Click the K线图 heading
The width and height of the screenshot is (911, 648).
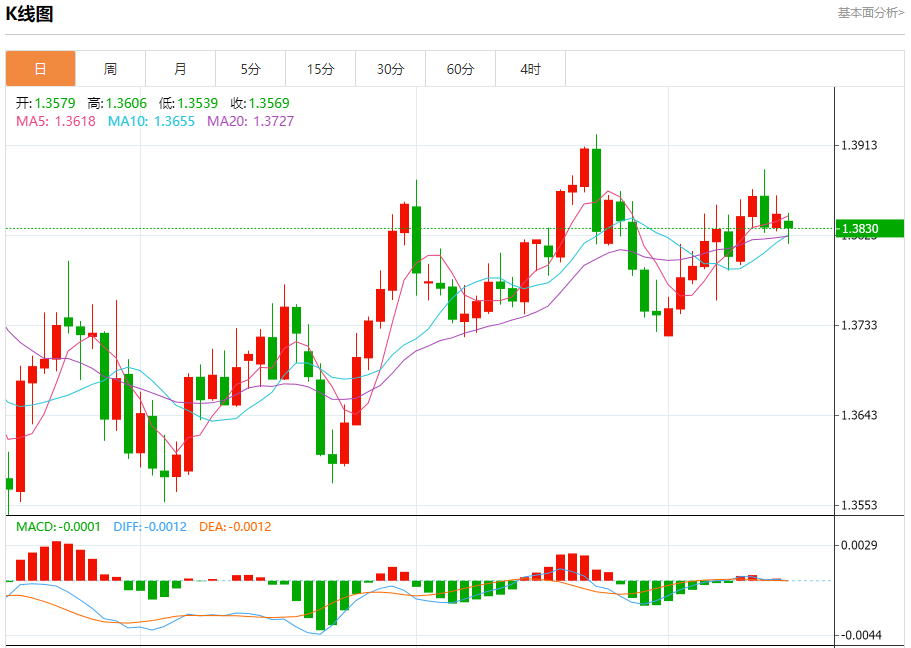click(x=29, y=13)
